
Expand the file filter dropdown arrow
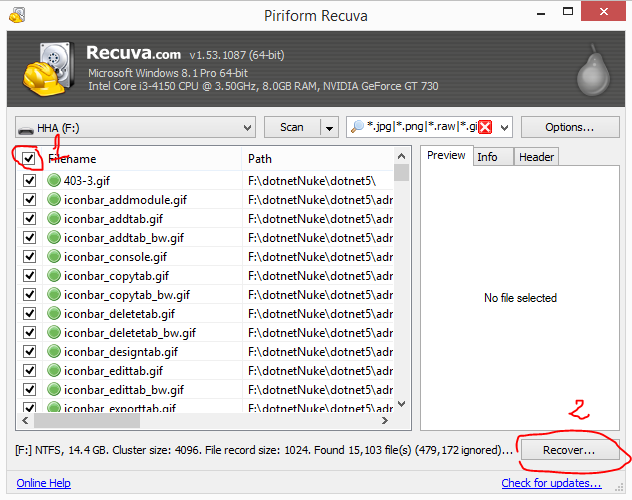click(504, 128)
